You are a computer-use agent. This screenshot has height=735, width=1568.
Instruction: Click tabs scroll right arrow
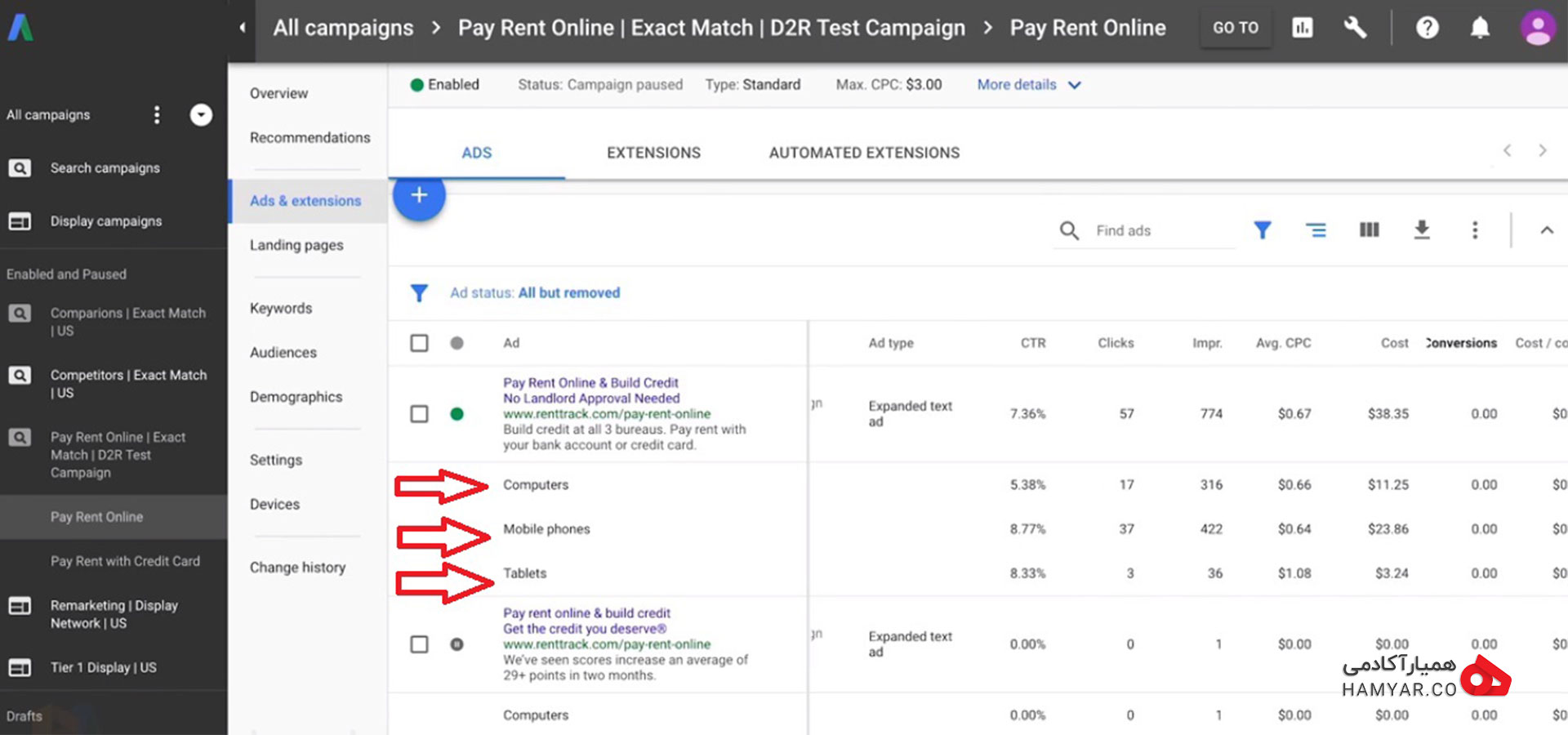(1542, 150)
